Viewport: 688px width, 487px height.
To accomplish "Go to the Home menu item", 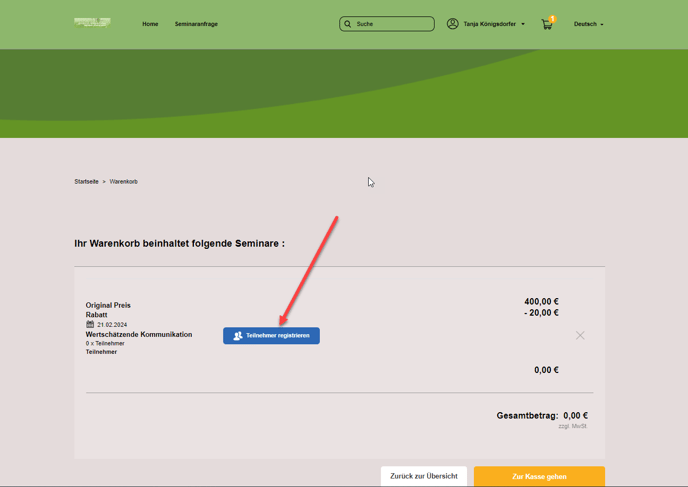I will 150,24.
